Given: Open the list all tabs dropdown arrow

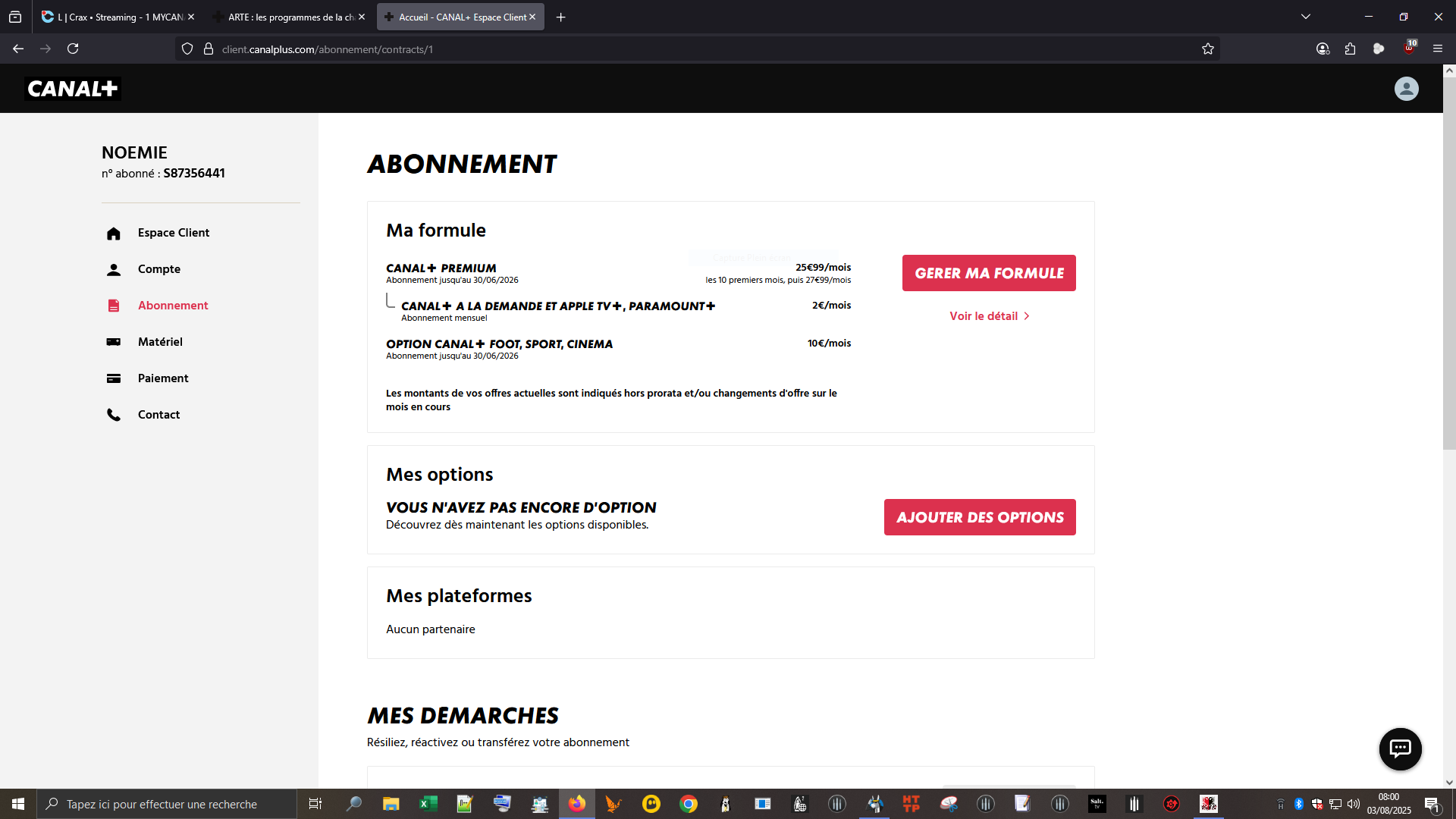Looking at the screenshot, I should tap(1306, 17).
